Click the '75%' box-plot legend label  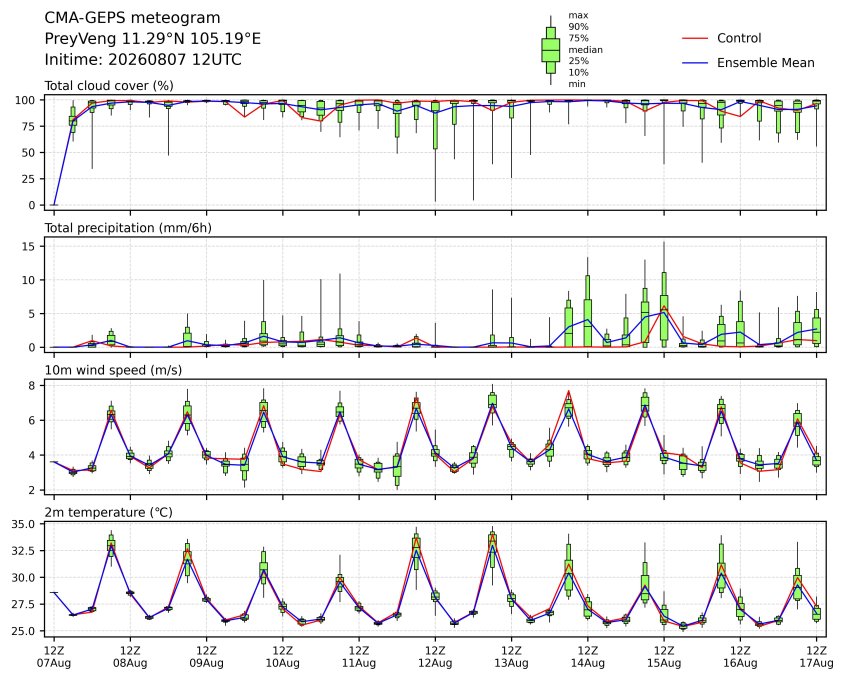tap(578, 38)
